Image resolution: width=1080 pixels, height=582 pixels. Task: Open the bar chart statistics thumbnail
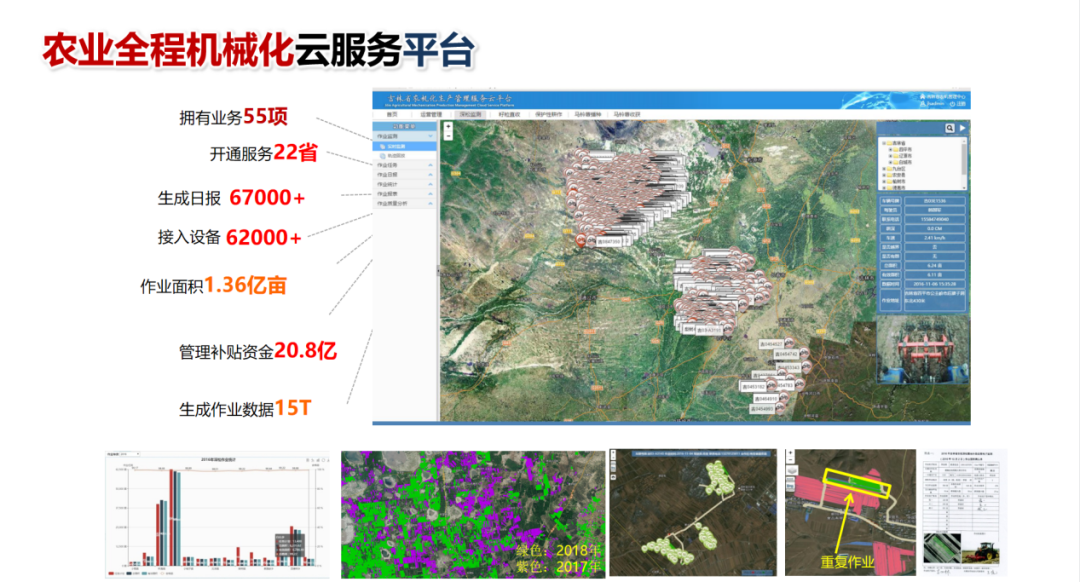[218, 514]
